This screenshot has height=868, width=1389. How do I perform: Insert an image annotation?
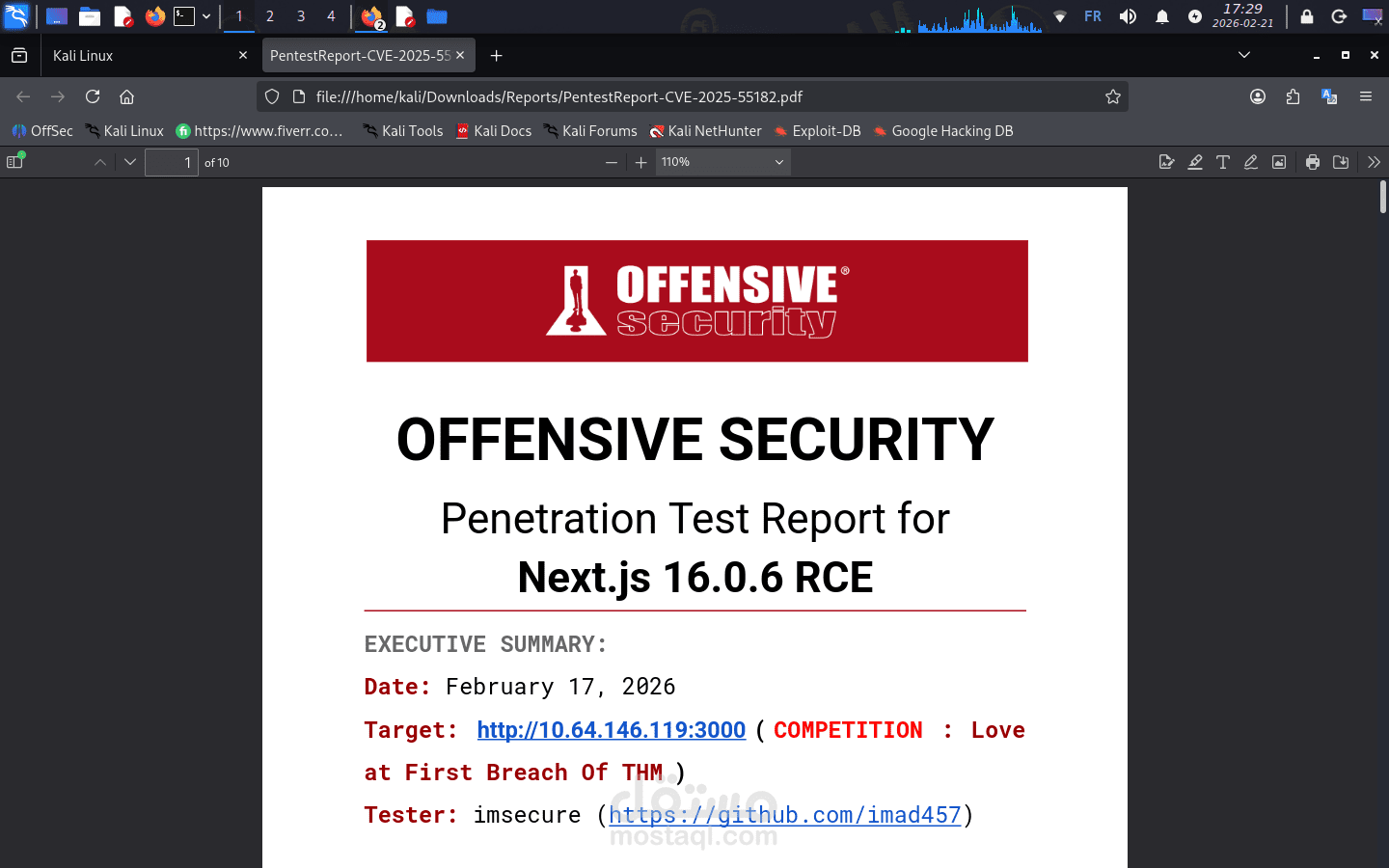tap(1279, 161)
